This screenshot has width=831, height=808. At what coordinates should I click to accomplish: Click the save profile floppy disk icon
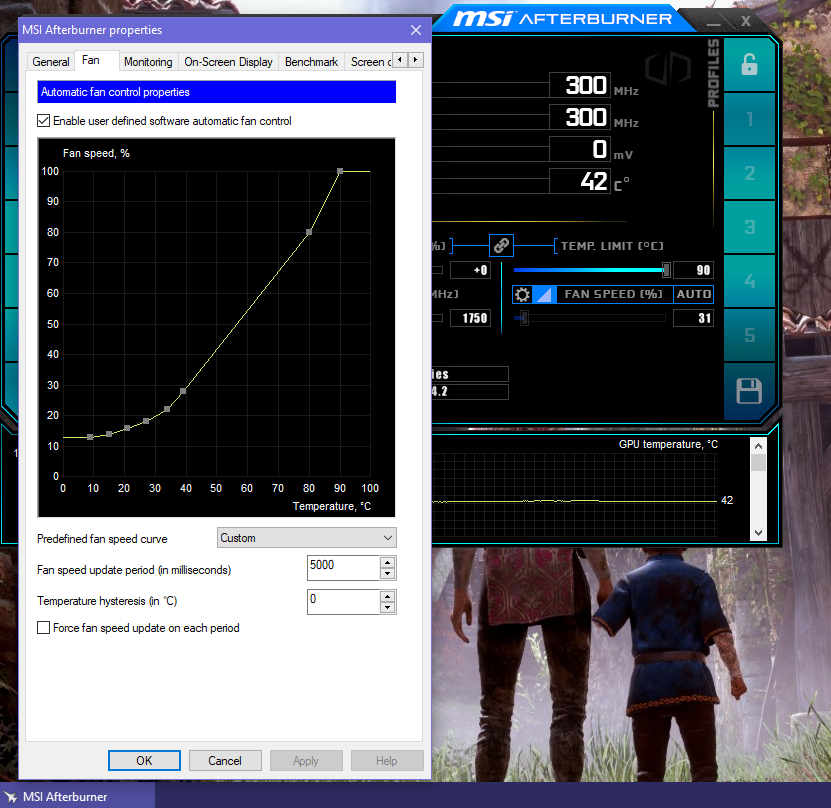pyautogui.click(x=749, y=391)
